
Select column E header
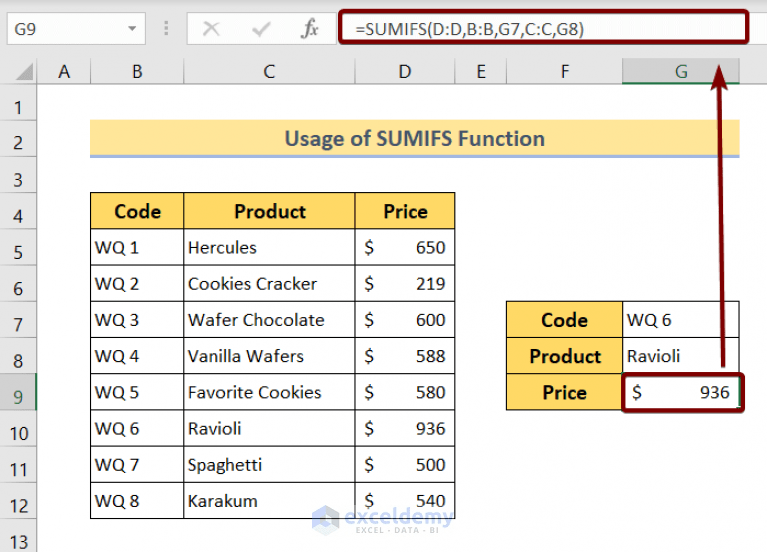[481, 71]
